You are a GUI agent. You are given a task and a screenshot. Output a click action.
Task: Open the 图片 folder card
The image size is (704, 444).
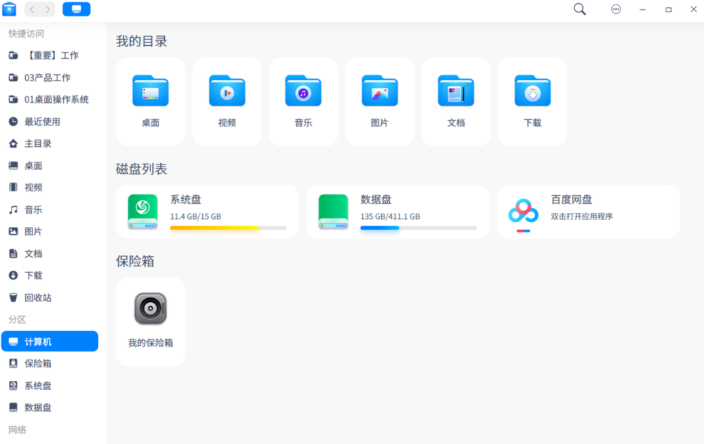click(379, 101)
